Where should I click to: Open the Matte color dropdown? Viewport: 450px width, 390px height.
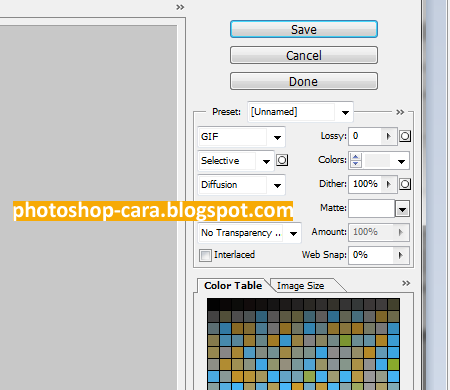coord(402,209)
